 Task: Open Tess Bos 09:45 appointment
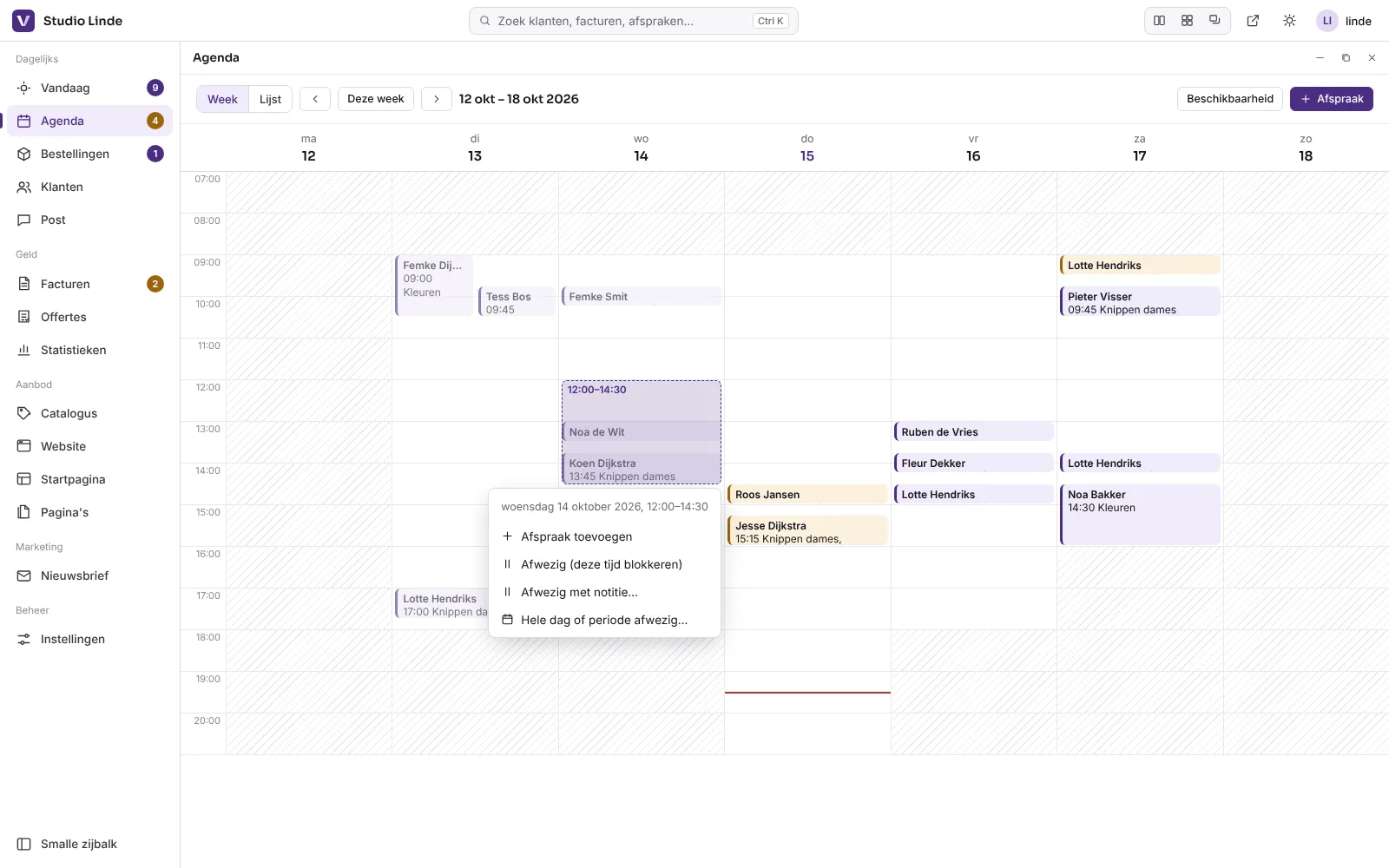pyautogui.click(x=517, y=302)
